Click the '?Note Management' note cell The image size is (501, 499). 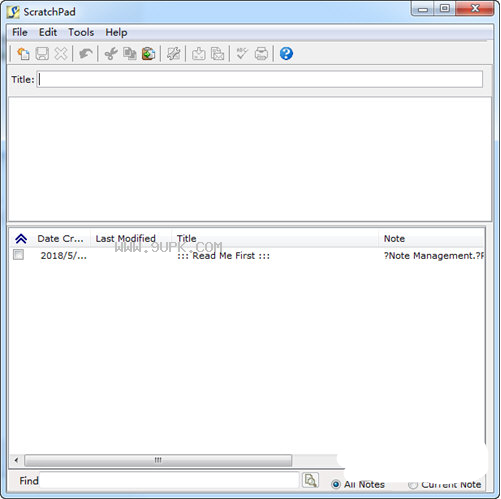coord(434,256)
